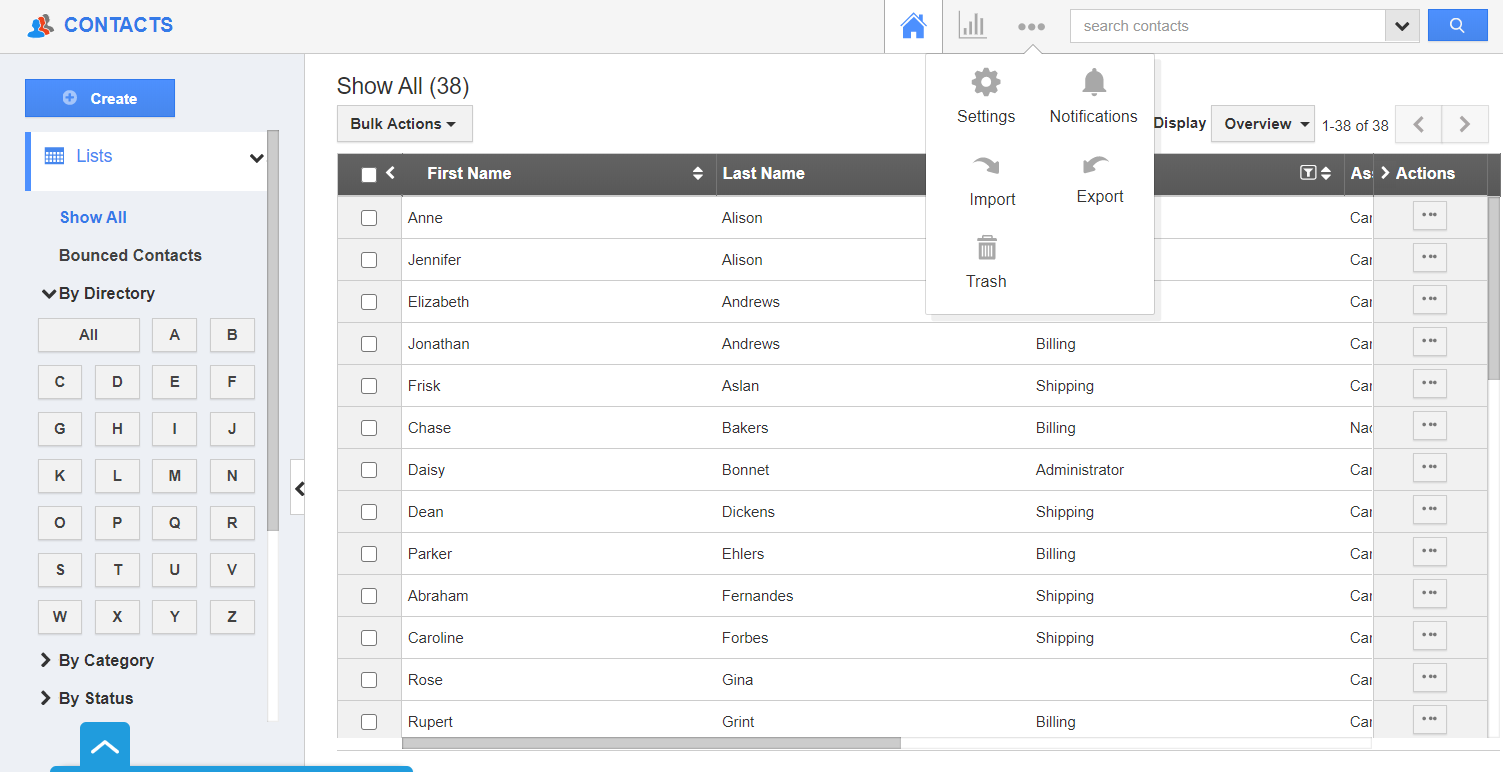Click the search contacts input field
This screenshot has height=772, width=1503.
pyautogui.click(x=1227, y=26)
